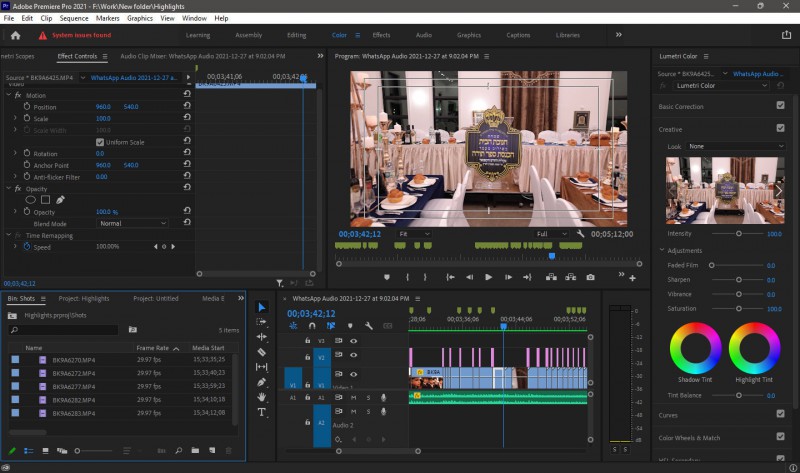800x473 pixels.
Task: Pick the Type tool
Action: [262, 412]
